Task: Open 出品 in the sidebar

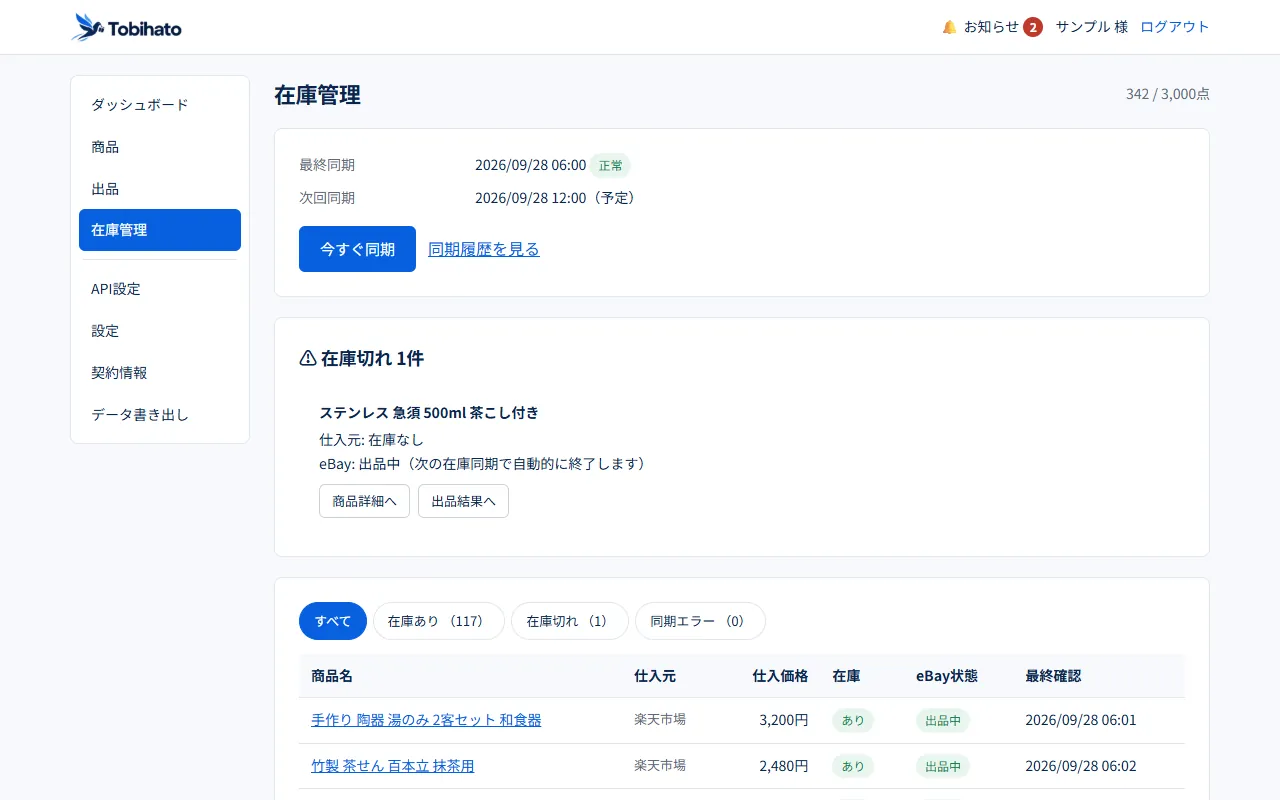Action: tap(160, 189)
